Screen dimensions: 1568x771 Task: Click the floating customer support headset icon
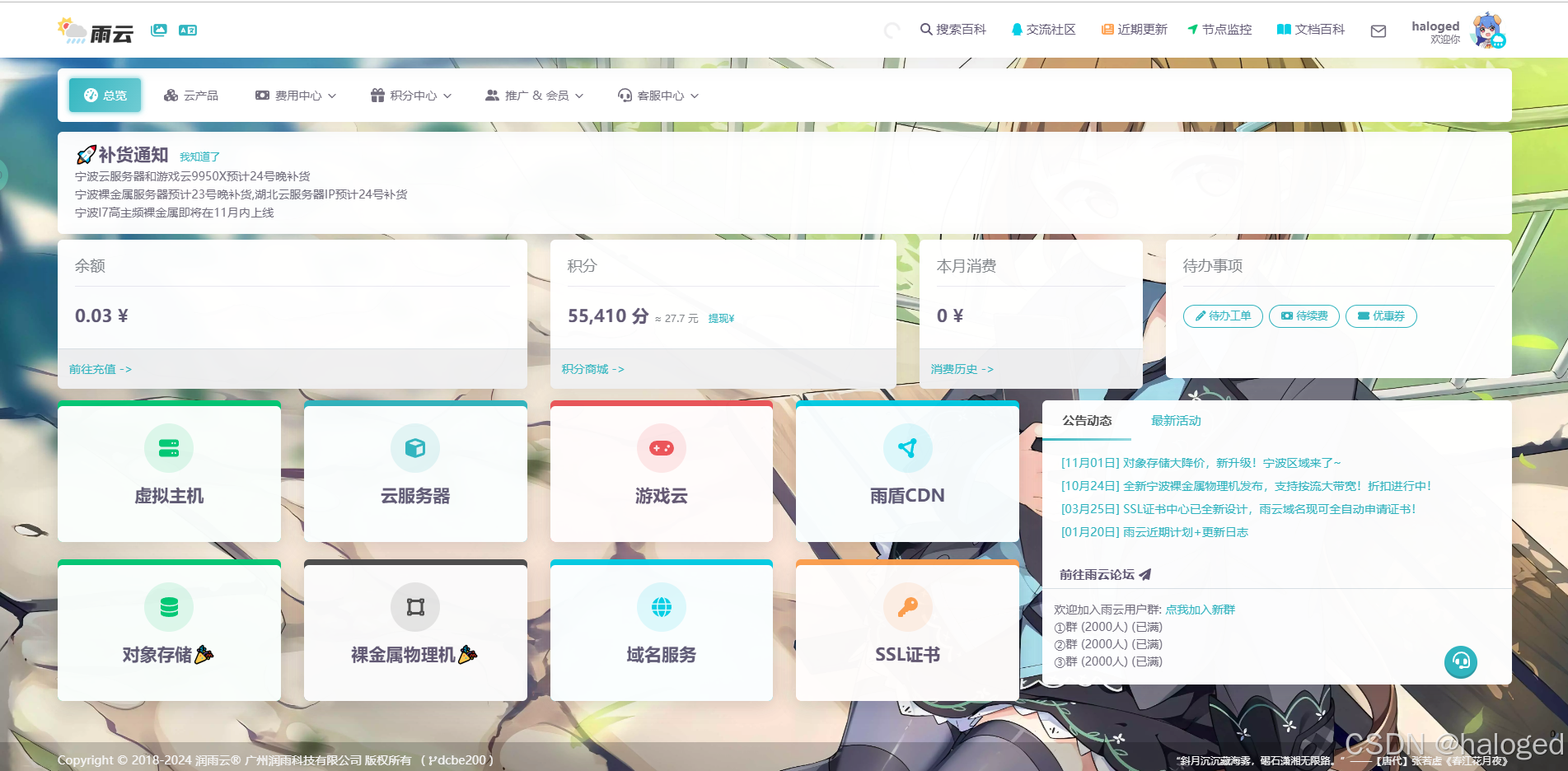coord(1461,661)
